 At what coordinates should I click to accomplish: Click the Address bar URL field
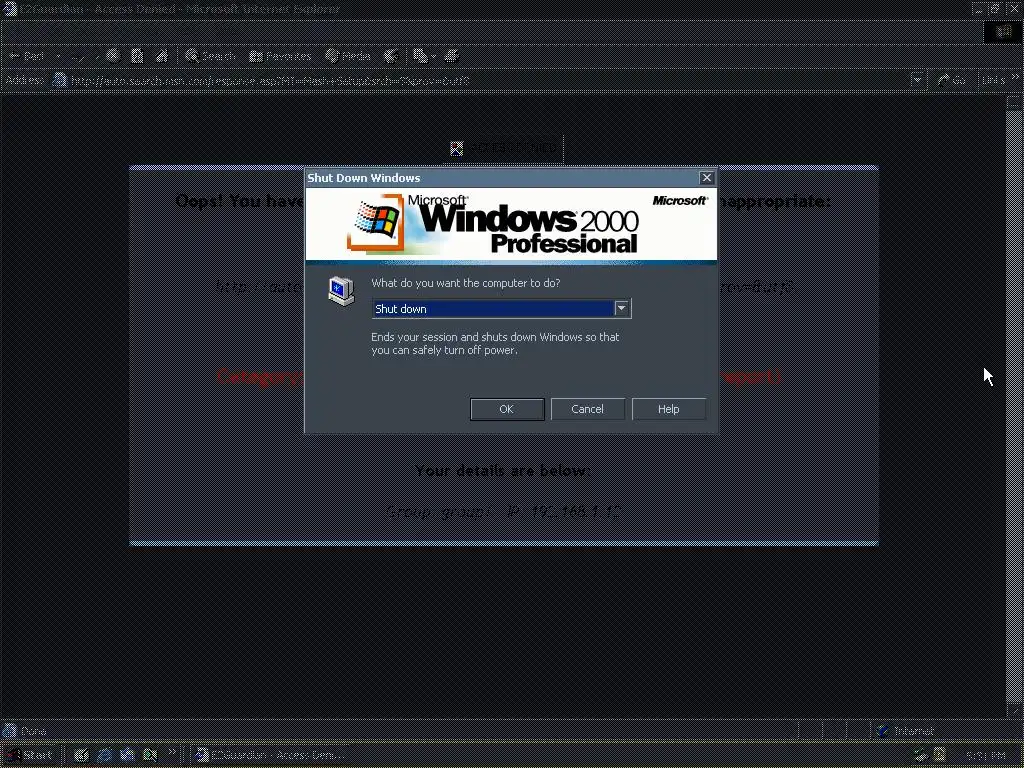click(488, 80)
